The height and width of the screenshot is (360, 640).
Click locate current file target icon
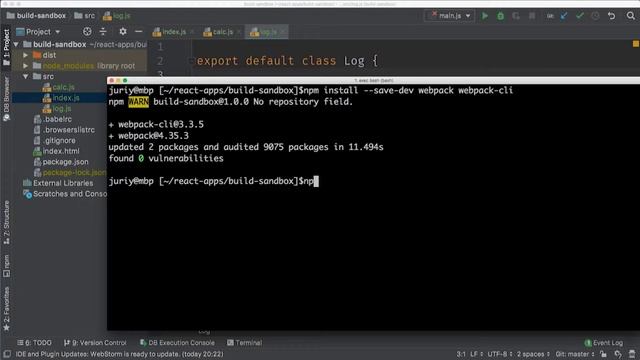point(87,31)
